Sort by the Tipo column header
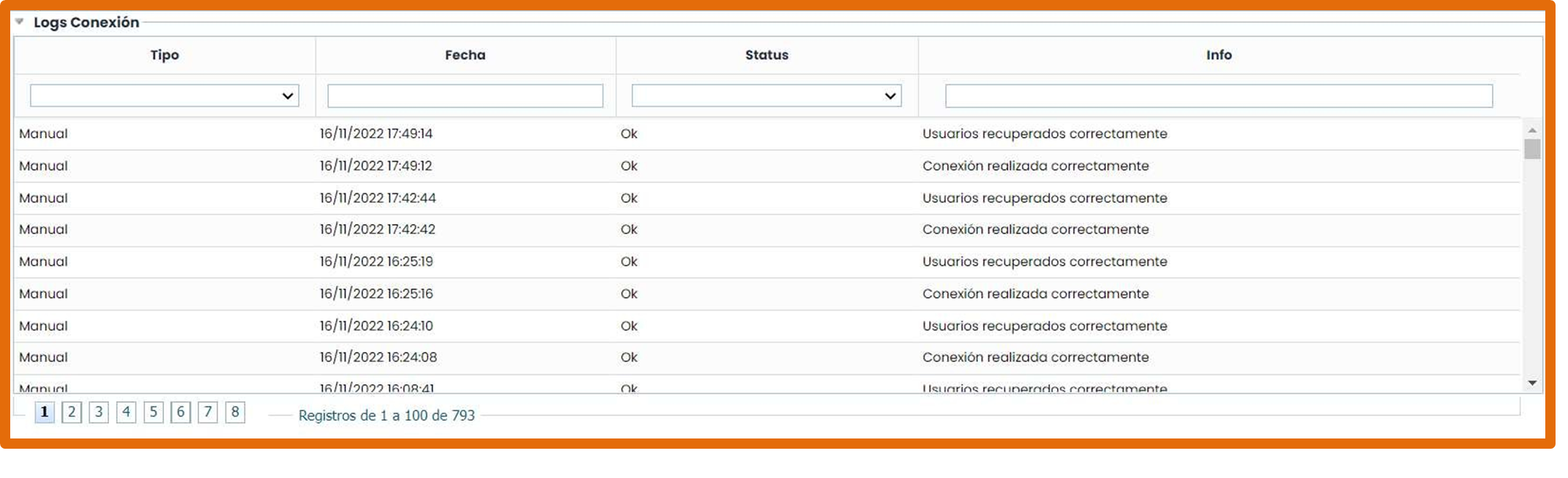1568x478 pixels. [x=165, y=55]
